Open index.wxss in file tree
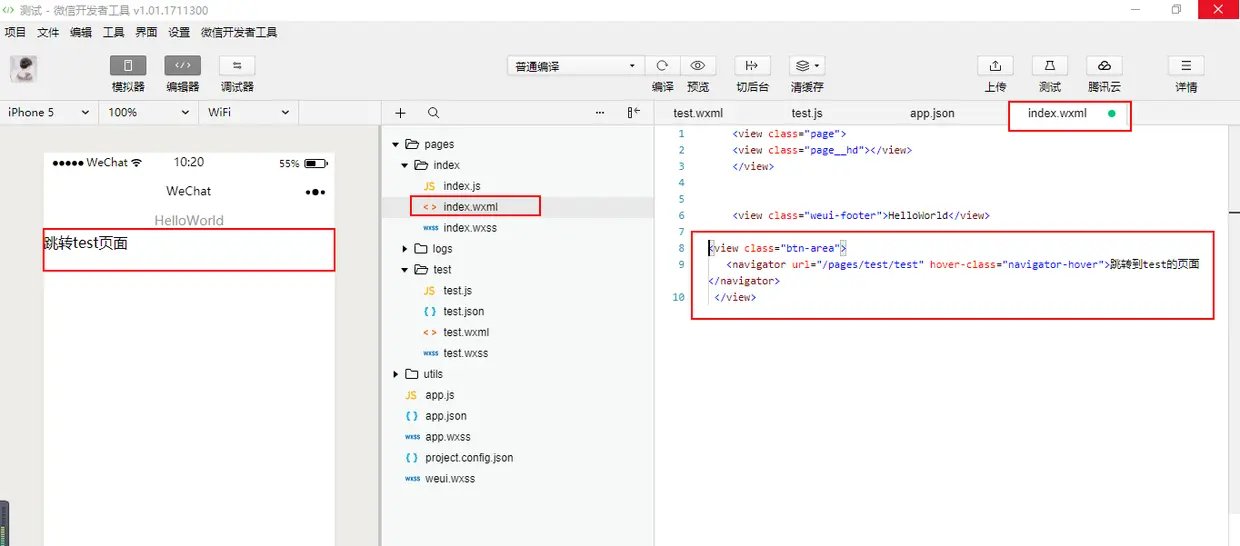This screenshot has width=1240, height=546. [470, 228]
